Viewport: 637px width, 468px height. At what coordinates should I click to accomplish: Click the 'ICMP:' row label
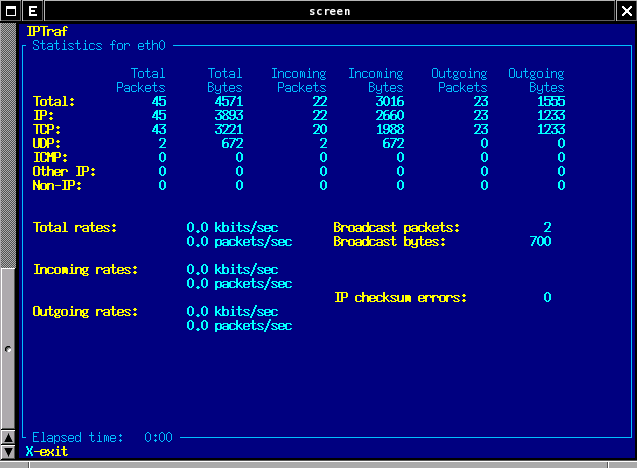[x=50, y=157]
